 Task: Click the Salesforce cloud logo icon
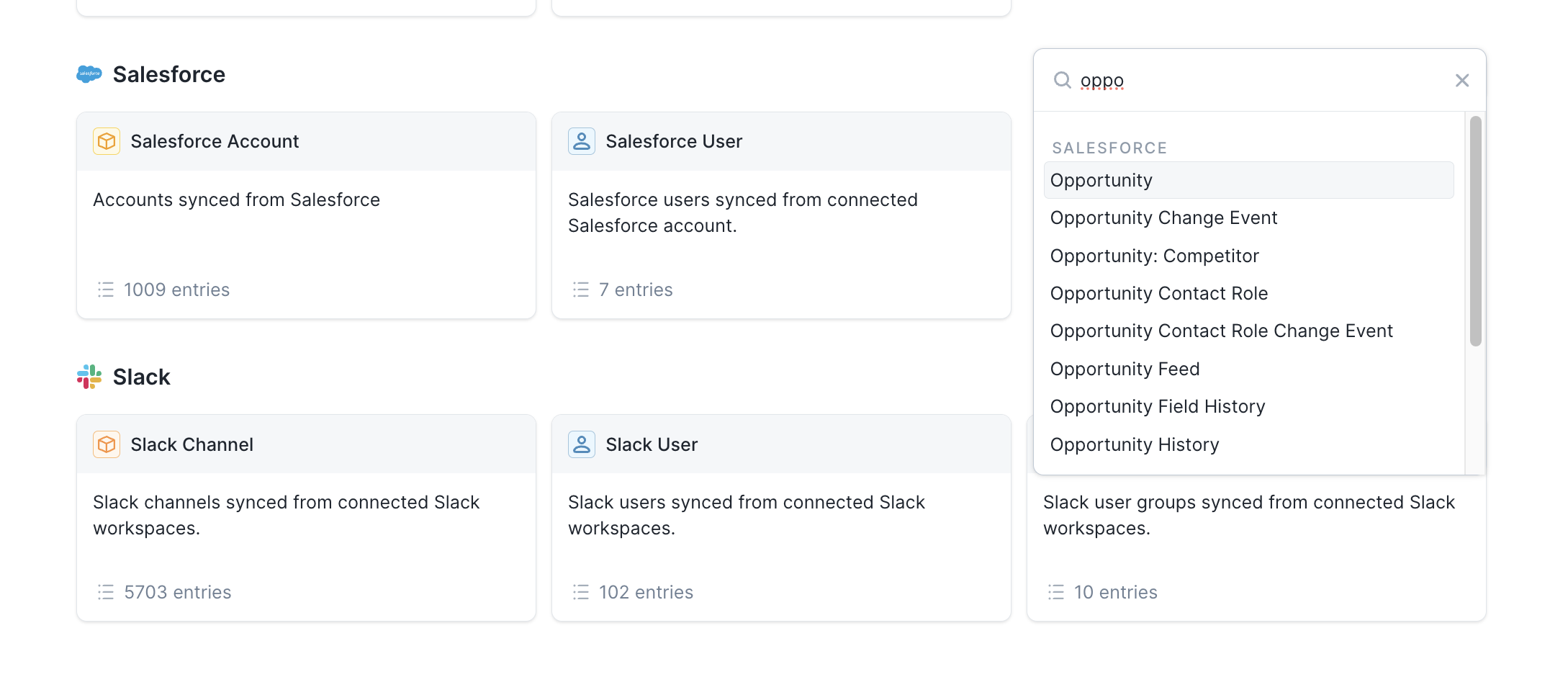[89, 74]
